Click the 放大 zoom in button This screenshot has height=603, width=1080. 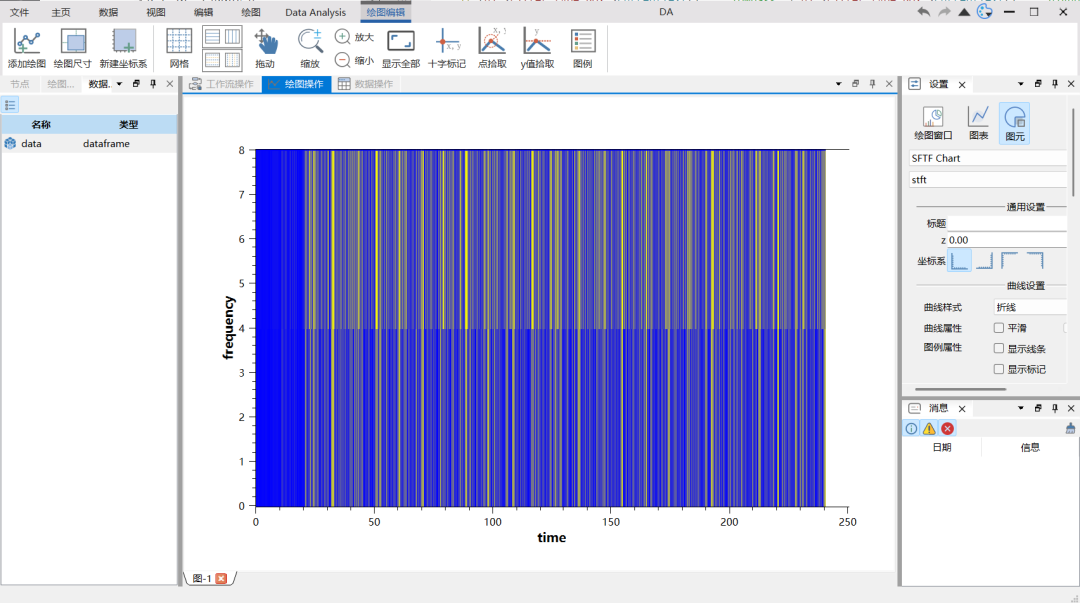point(354,37)
